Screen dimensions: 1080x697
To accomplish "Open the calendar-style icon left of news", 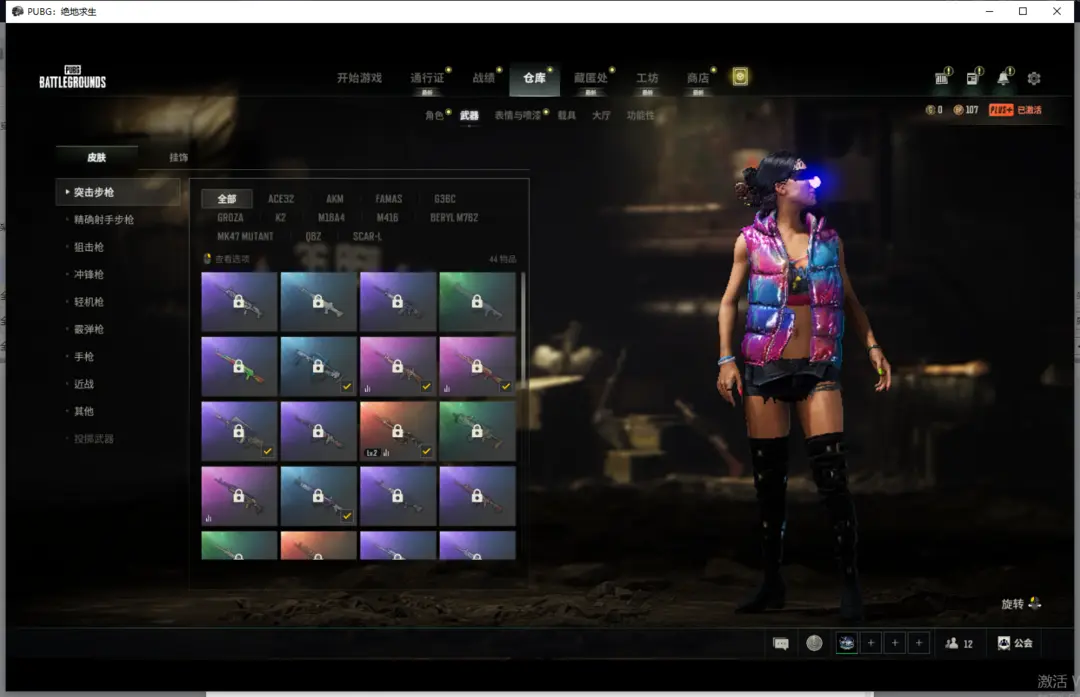I will click(x=942, y=78).
